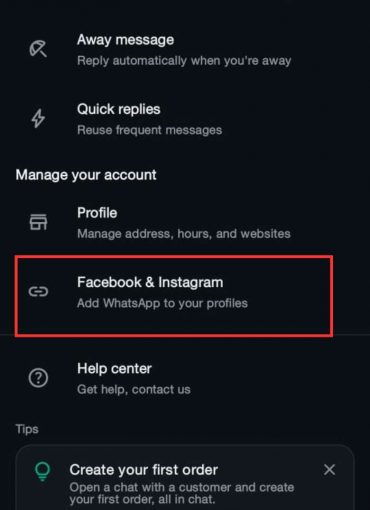Click 'Reply automatically when you're away' text

coord(184,61)
